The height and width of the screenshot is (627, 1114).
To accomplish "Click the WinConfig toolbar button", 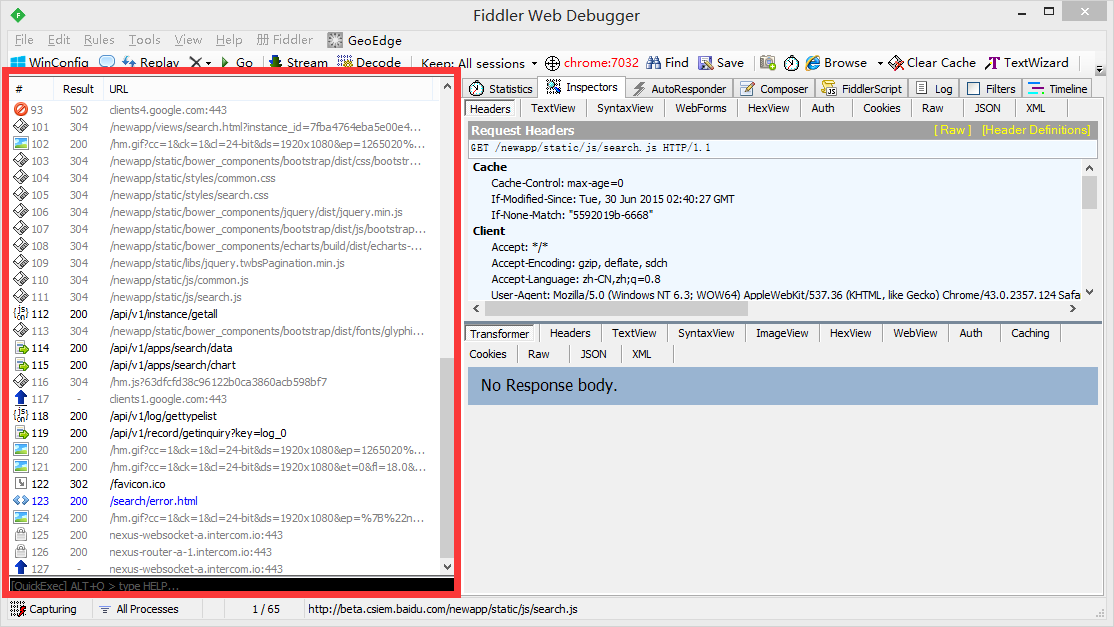I will click(x=50, y=62).
